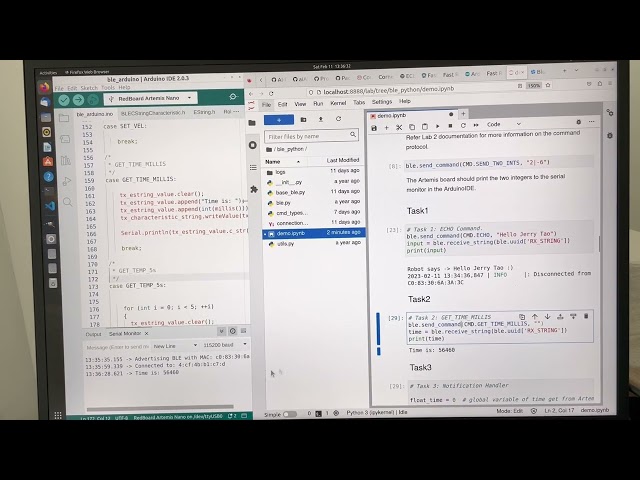The width and height of the screenshot is (640, 480).
Task: Interrupt the kernel with the stop icon
Action: [x=450, y=126]
